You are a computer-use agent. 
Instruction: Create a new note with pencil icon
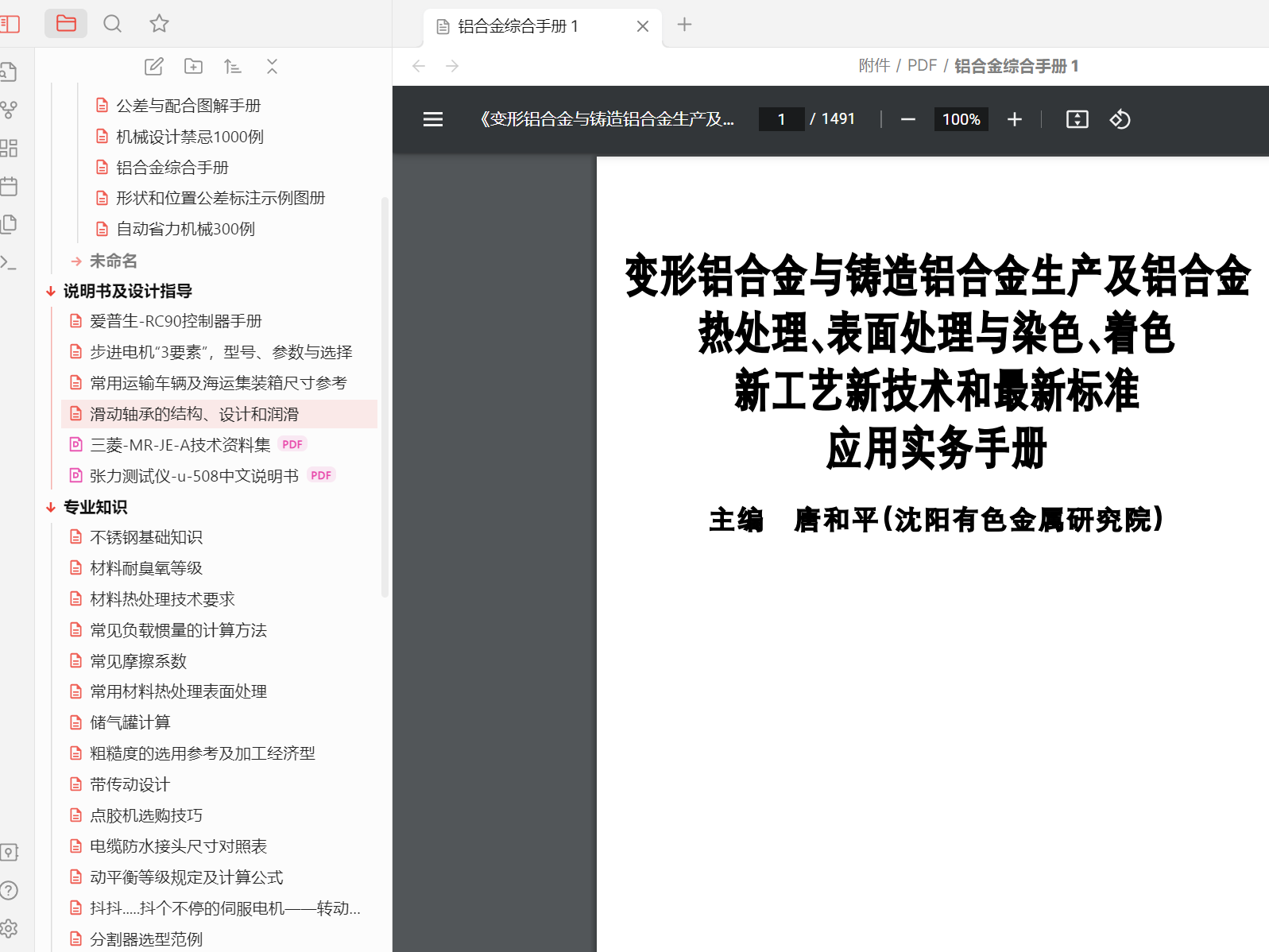[154, 67]
